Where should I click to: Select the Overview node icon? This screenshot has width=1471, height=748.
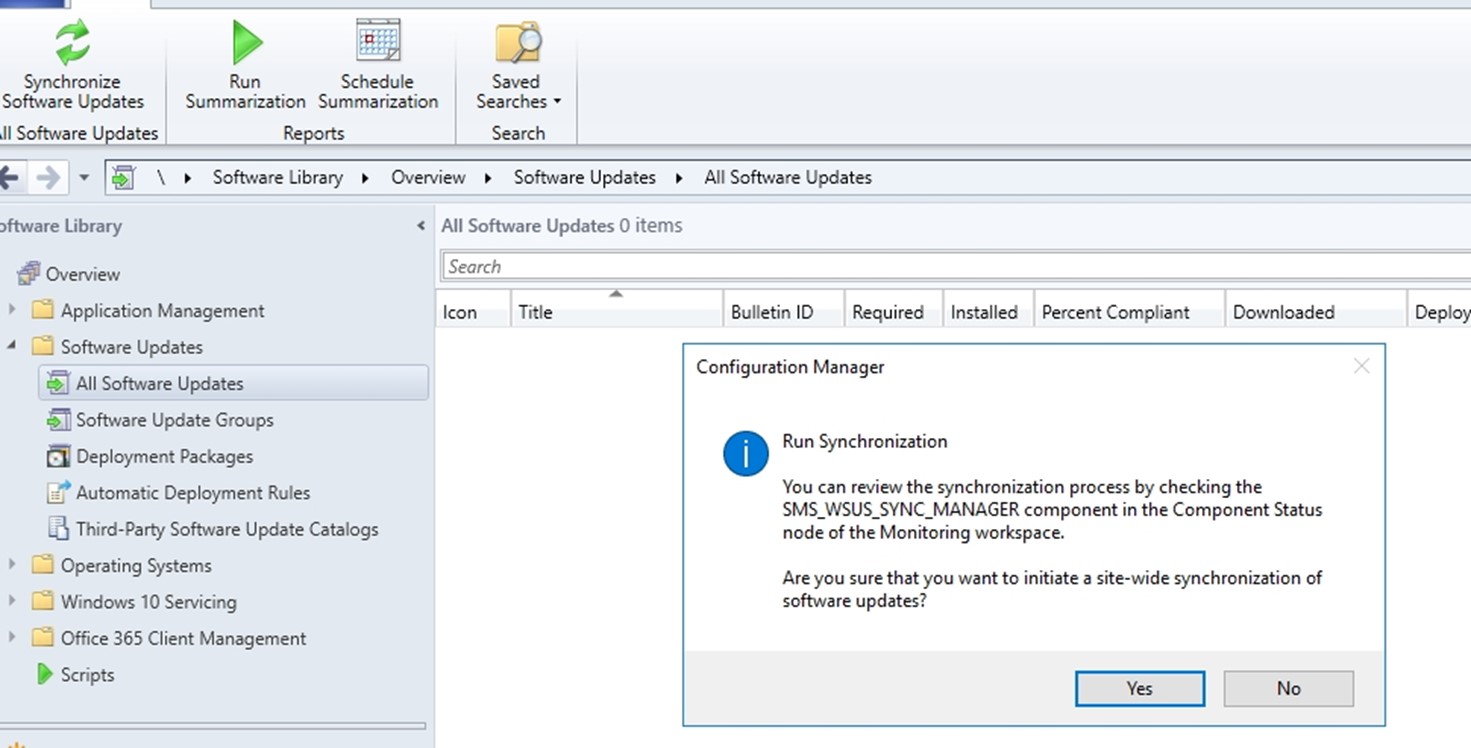coord(29,273)
